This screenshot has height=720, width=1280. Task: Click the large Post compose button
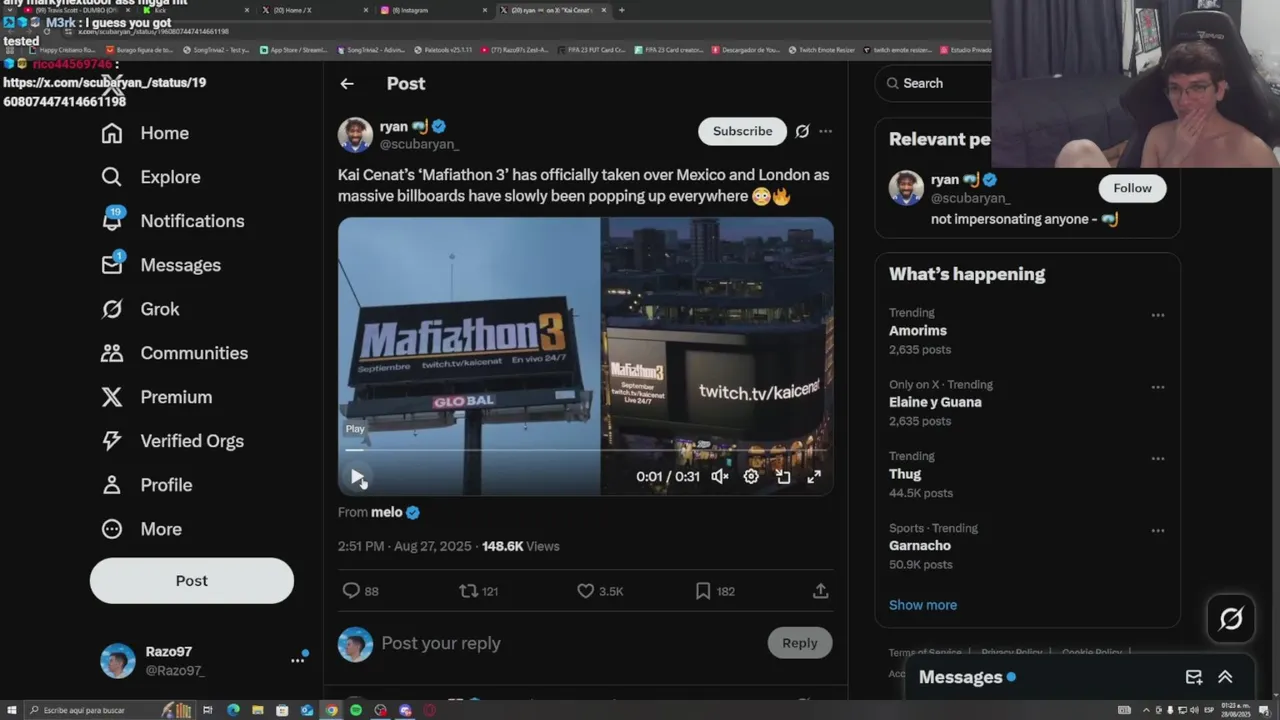coord(192,581)
